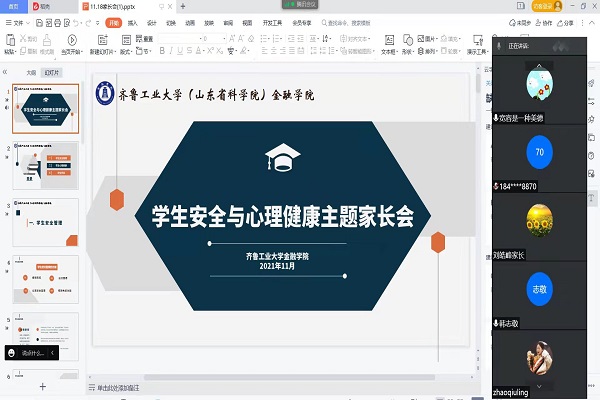This screenshot has height=400, width=600.
Task: Toggle Italic formatting
Action: pyautogui.click(x=171, y=51)
